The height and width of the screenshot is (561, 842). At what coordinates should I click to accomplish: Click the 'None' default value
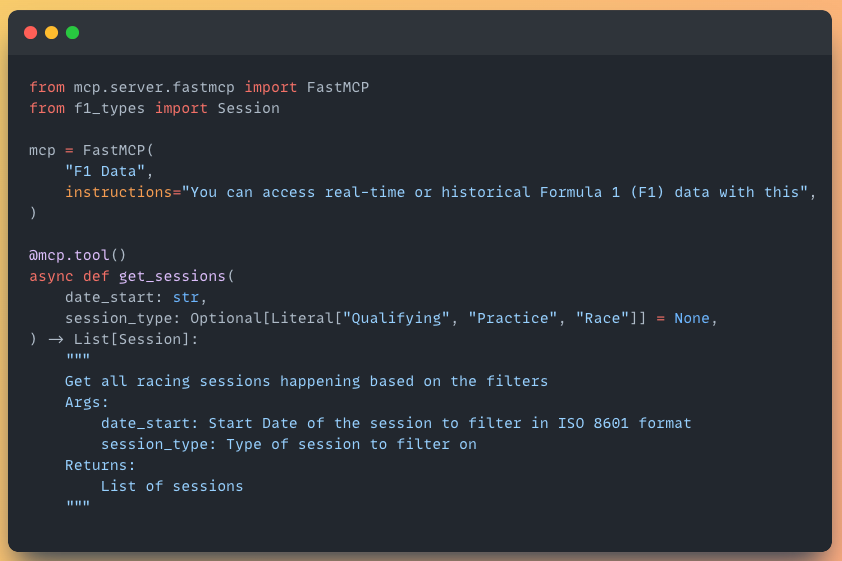tap(692, 318)
